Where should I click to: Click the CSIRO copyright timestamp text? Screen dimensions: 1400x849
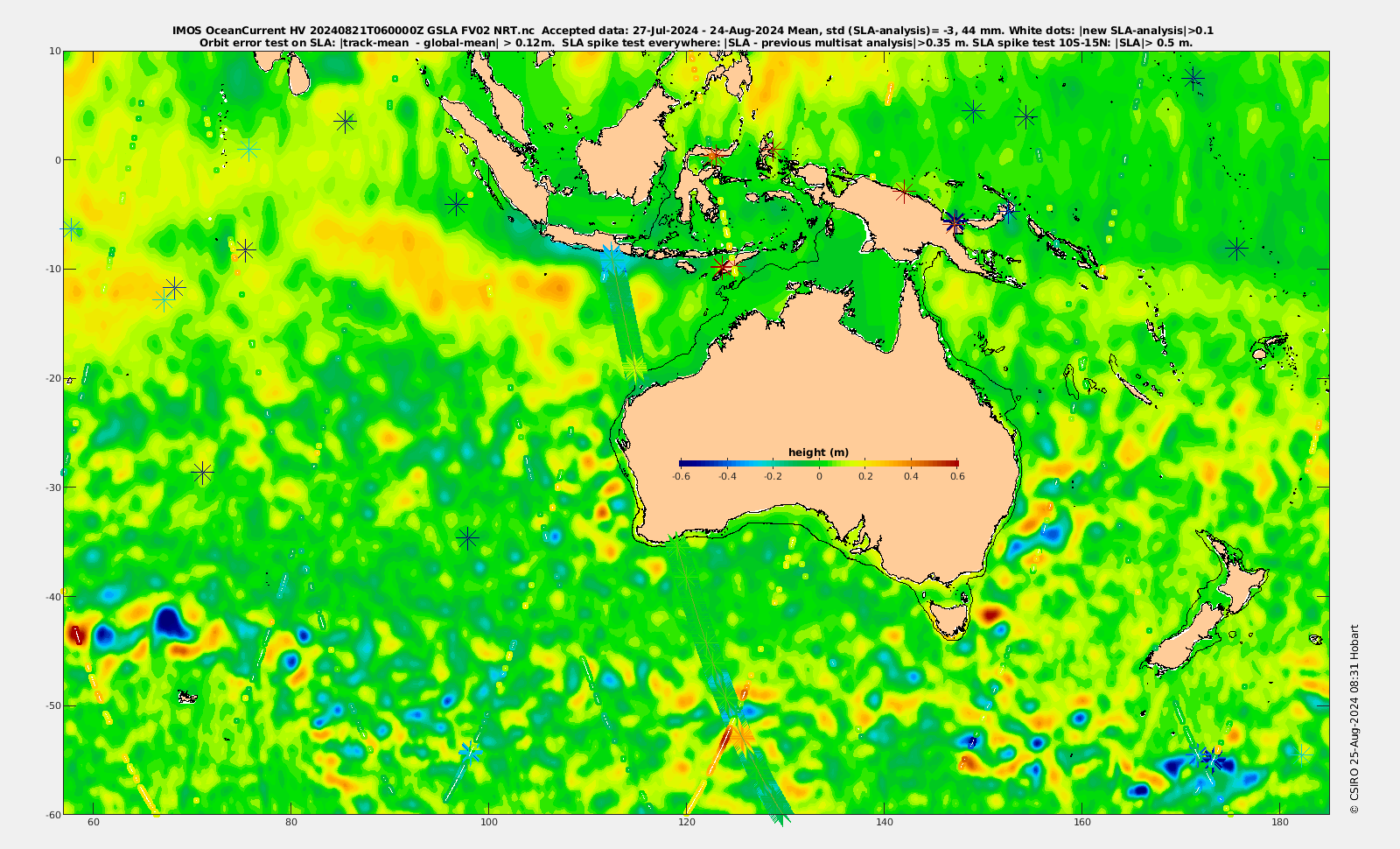(1354, 719)
